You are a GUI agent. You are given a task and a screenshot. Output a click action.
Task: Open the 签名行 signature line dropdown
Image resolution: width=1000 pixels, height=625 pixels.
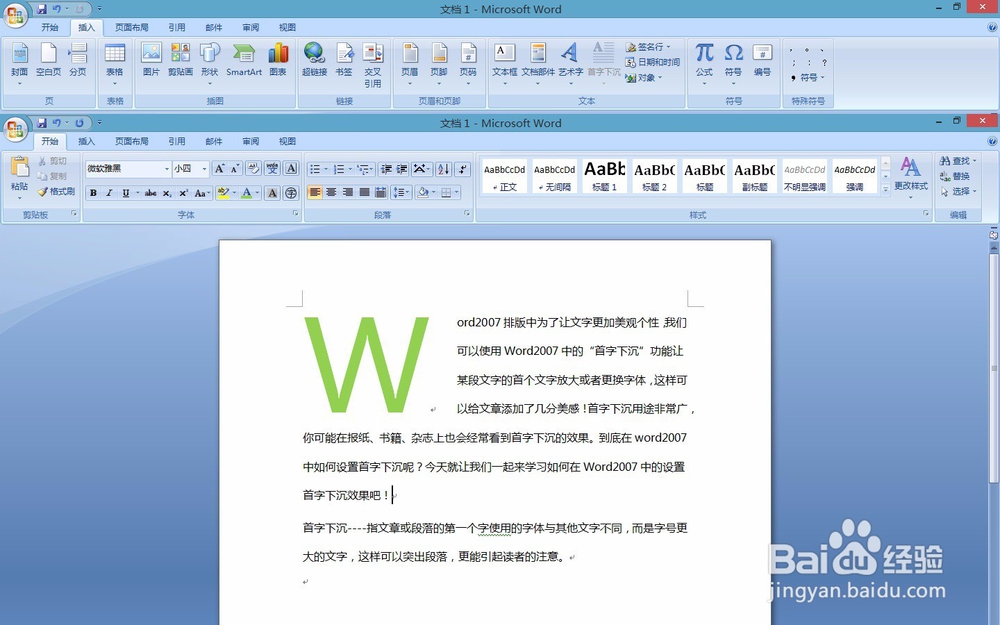(648, 47)
